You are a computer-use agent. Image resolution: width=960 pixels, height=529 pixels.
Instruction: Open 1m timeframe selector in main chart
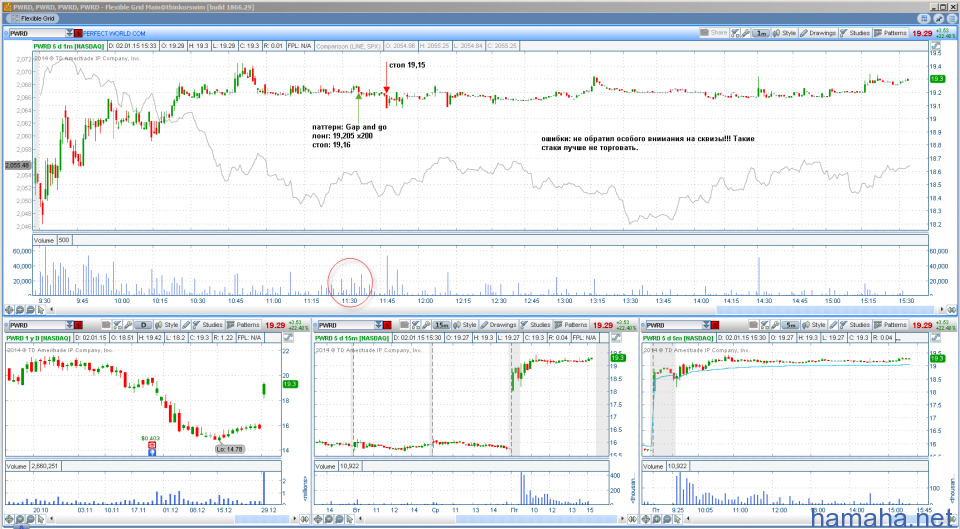click(761, 33)
